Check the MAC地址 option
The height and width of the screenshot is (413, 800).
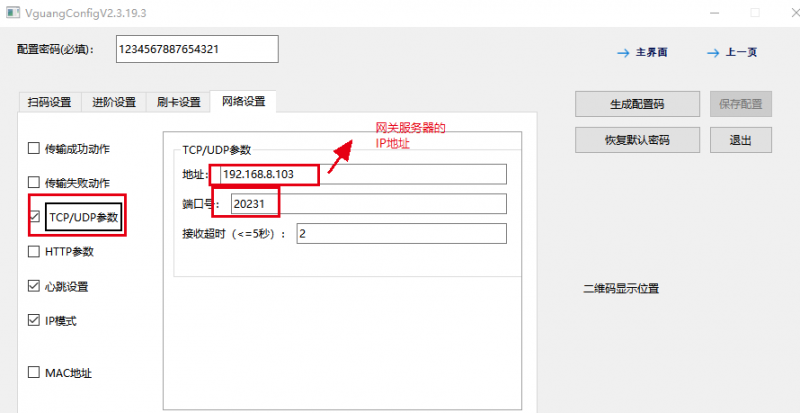35,373
